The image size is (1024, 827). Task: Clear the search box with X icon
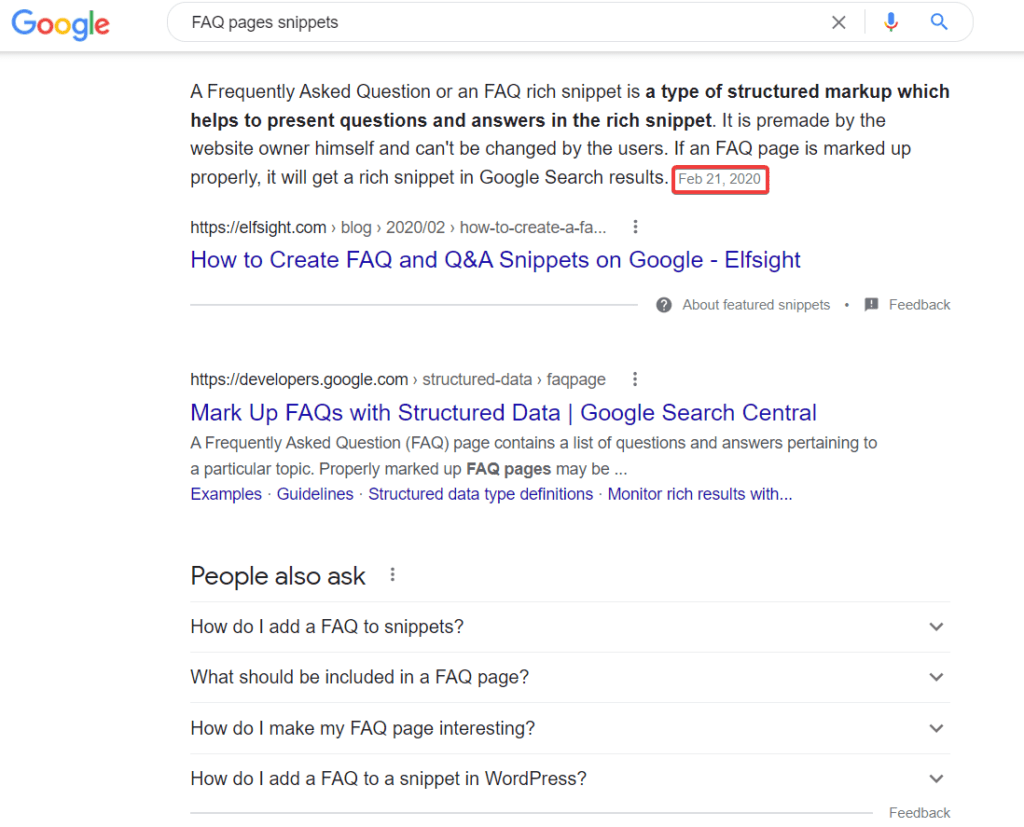pyautogui.click(x=839, y=23)
